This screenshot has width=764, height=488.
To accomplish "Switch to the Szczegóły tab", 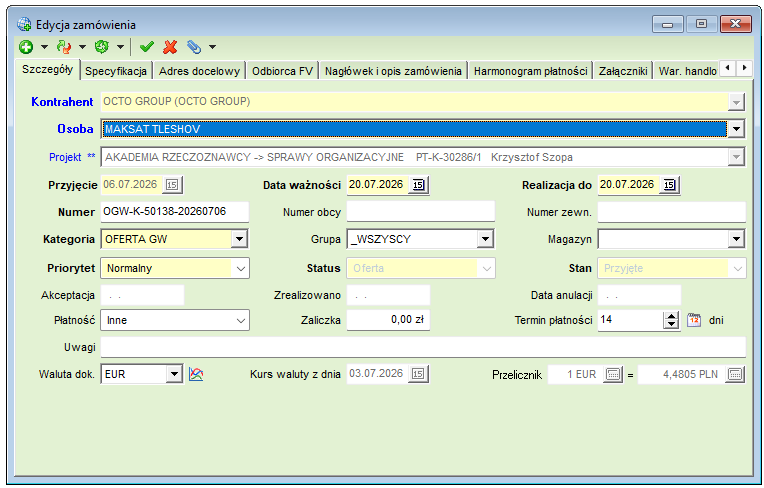I will click(x=47, y=70).
